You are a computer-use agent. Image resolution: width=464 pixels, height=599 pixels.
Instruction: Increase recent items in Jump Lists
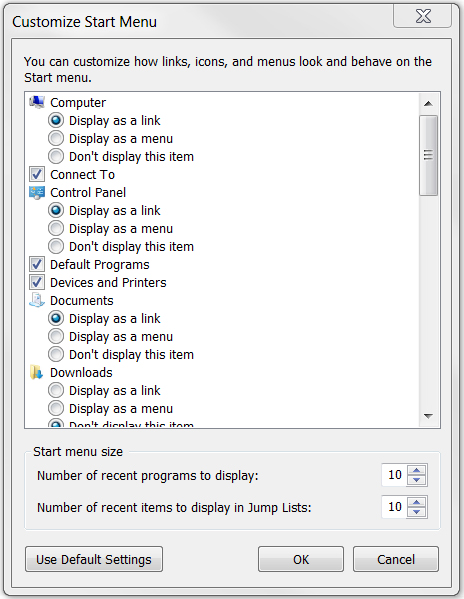(417, 502)
